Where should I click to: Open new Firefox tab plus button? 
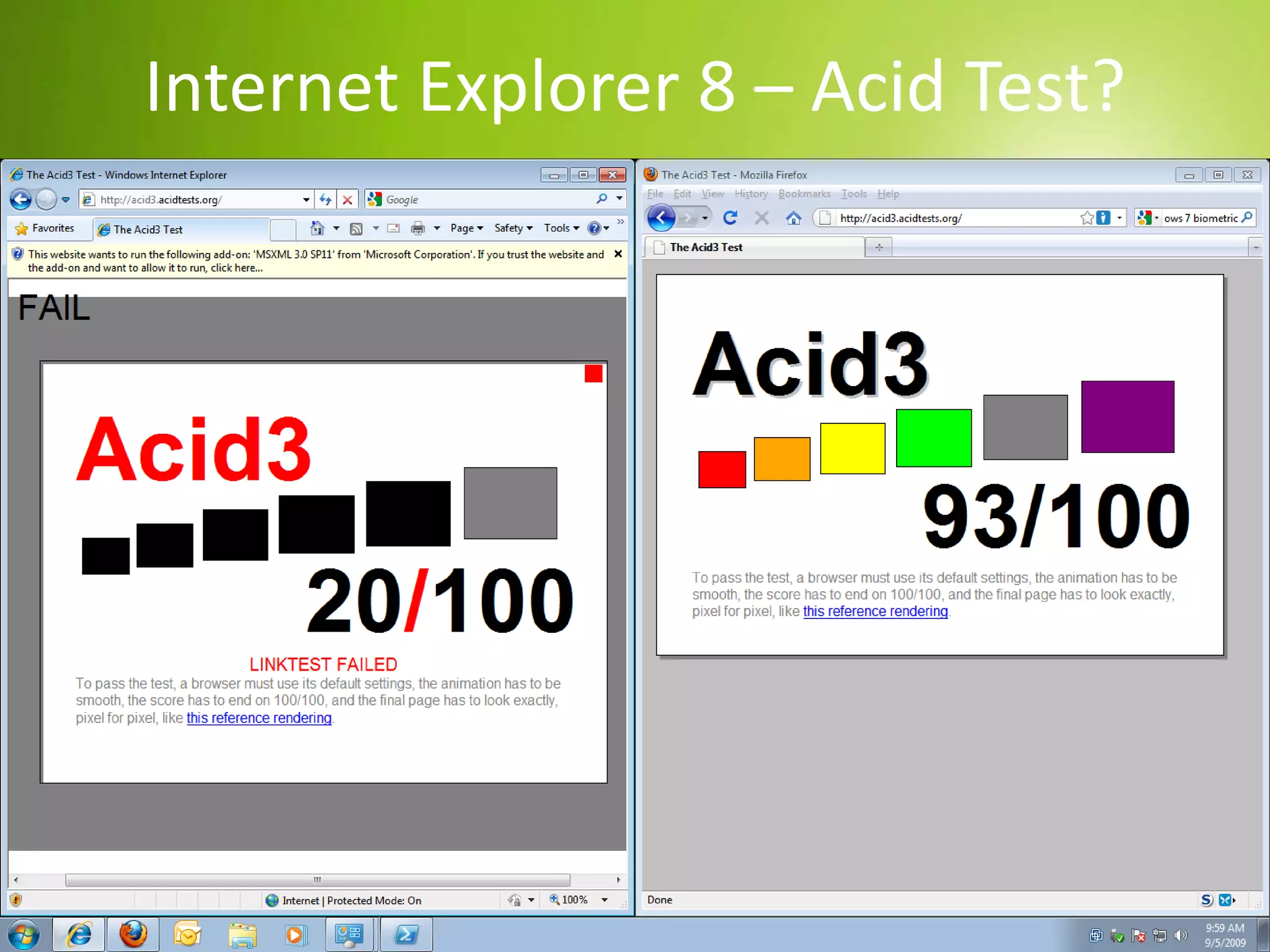[x=879, y=247]
